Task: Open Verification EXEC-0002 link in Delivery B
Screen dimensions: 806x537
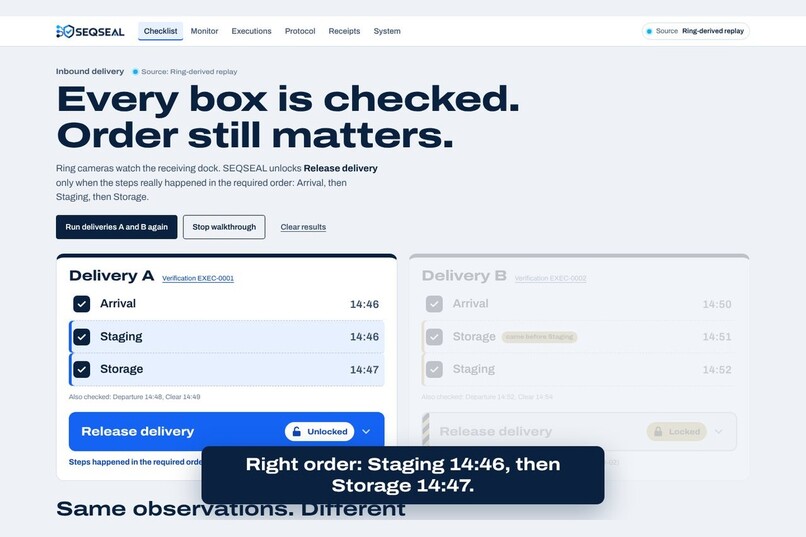Action: tap(551, 279)
